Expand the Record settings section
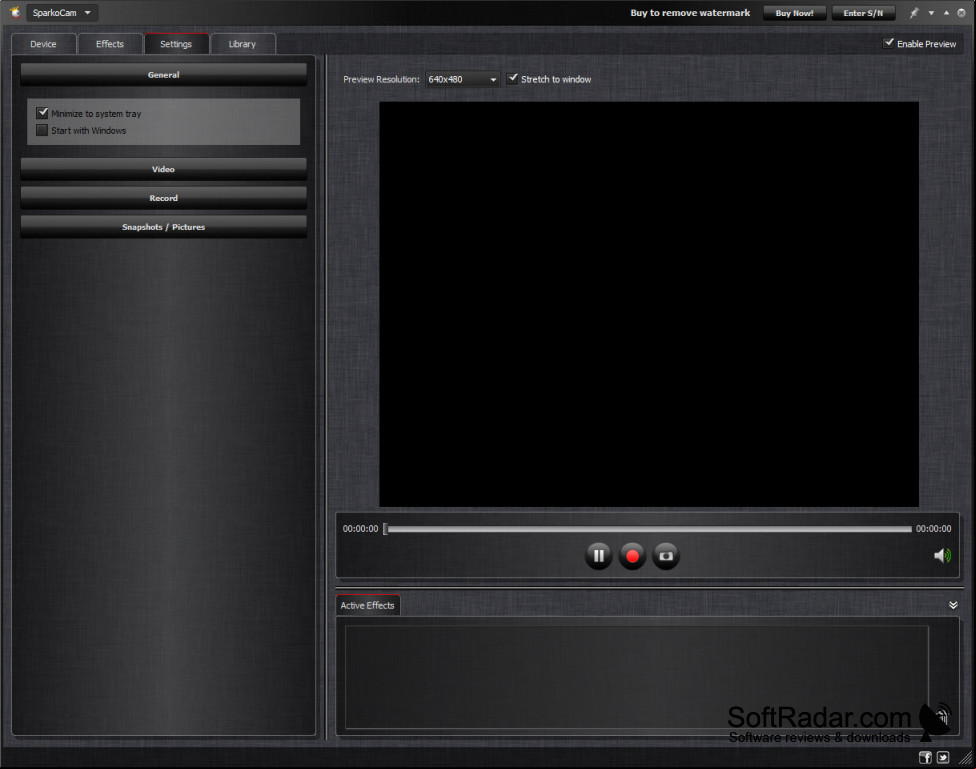Viewport: 976px width, 769px height. (164, 198)
